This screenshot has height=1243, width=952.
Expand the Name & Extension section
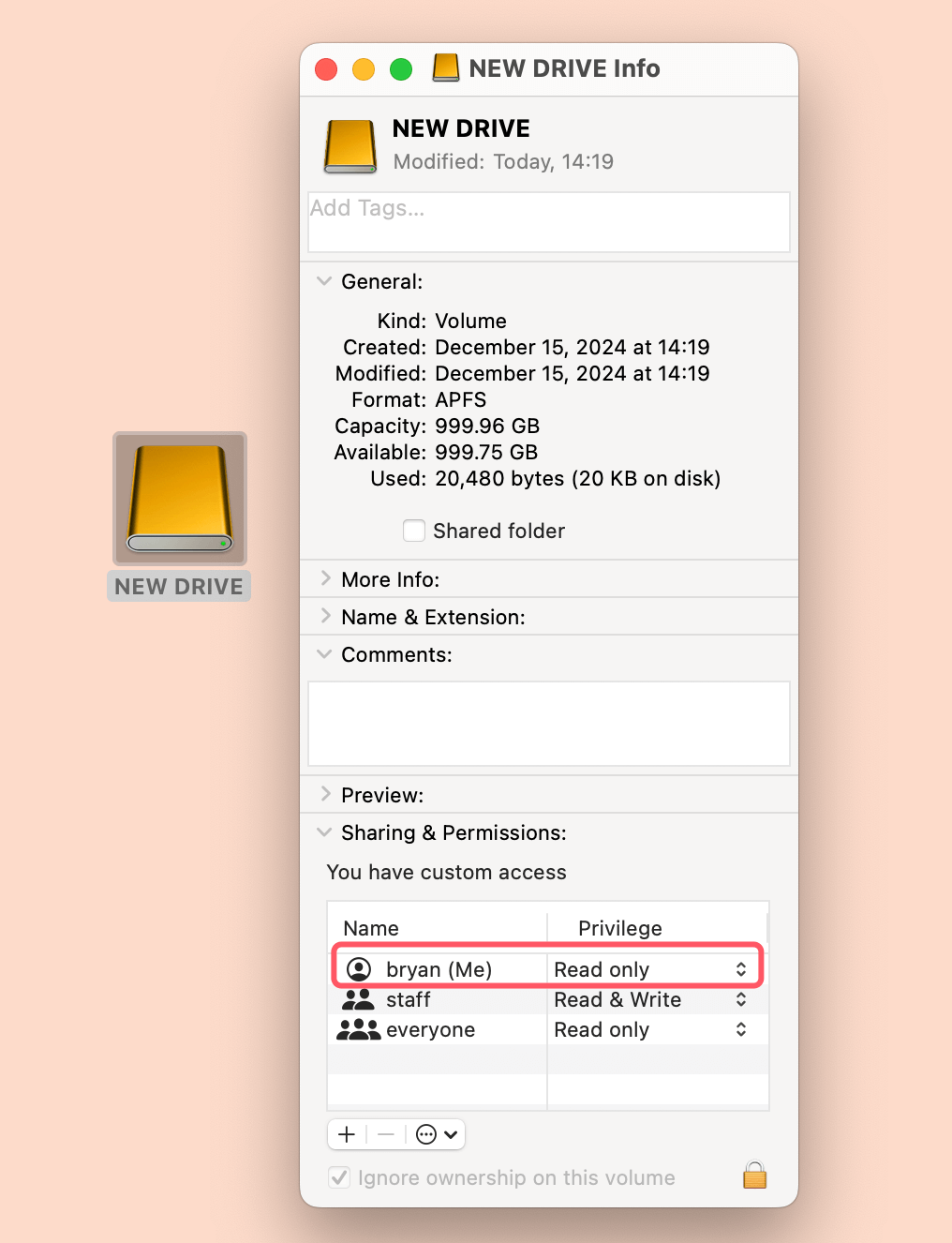(x=325, y=616)
